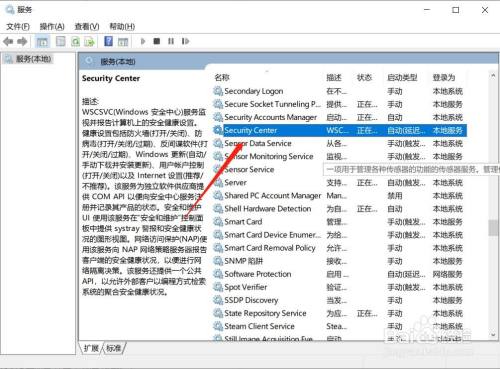Screen dimensions: 500x369
Task: Select Shared PC Account Manager service
Action: (340, 196)
